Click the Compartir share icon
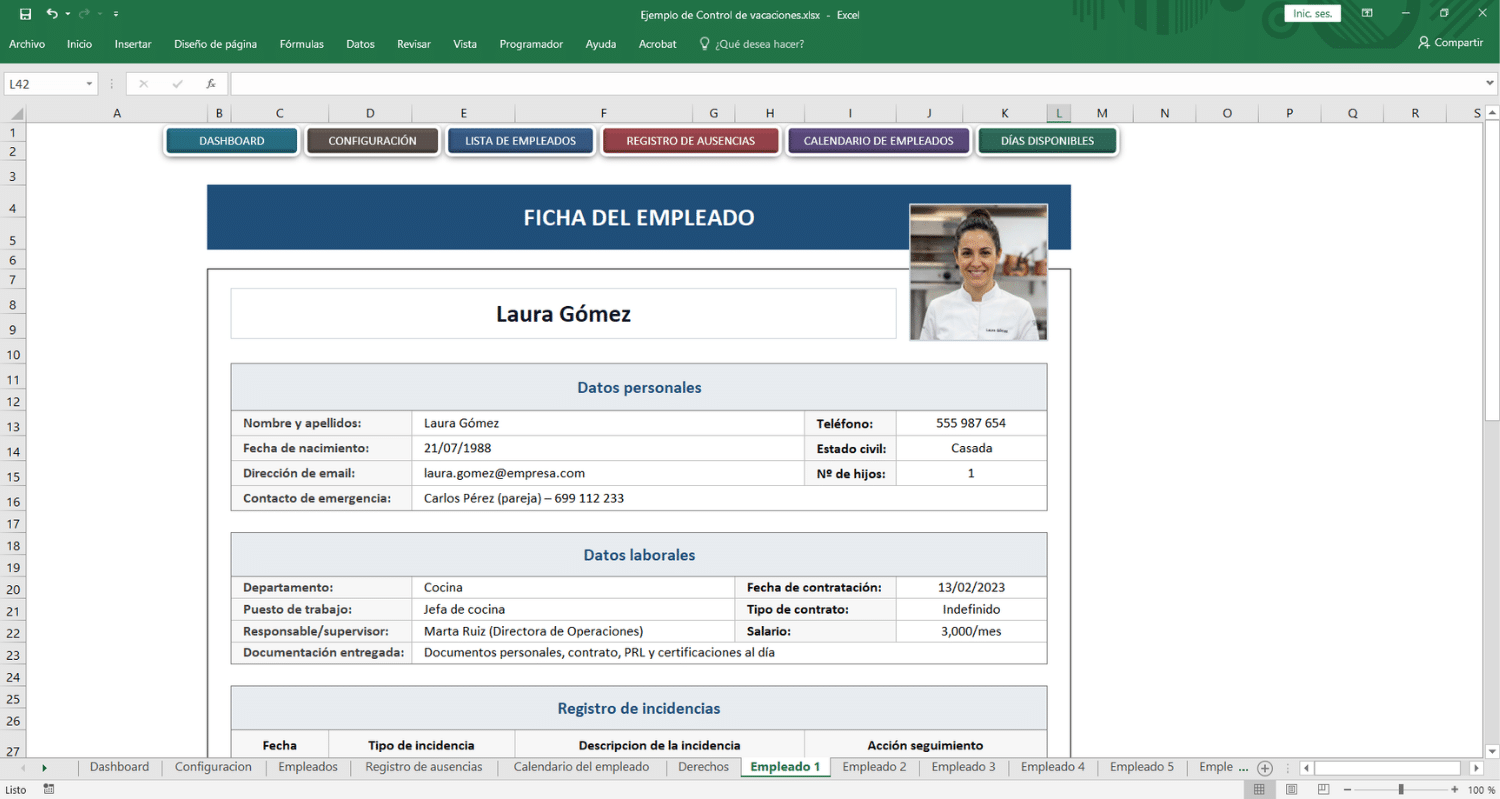Screen dimensions: 1500x799 (x=1424, y=43)
